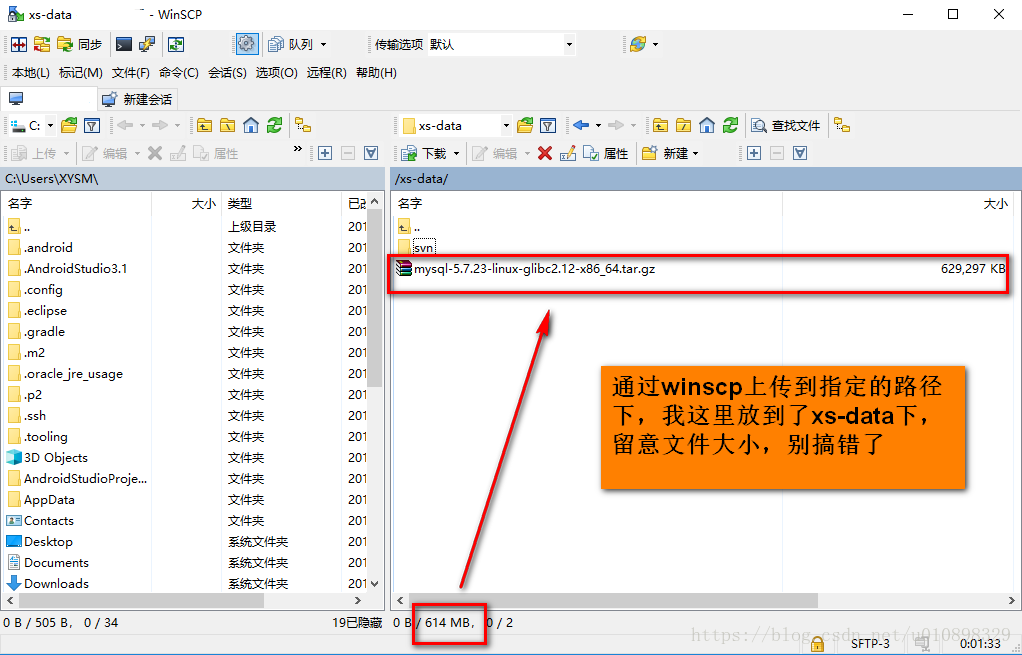The width and height of the screenshot is (1022, 655).
Task: Expand the 队列 queue dropdown arrow
Action: pyautogui.click(x=323, y=44)
